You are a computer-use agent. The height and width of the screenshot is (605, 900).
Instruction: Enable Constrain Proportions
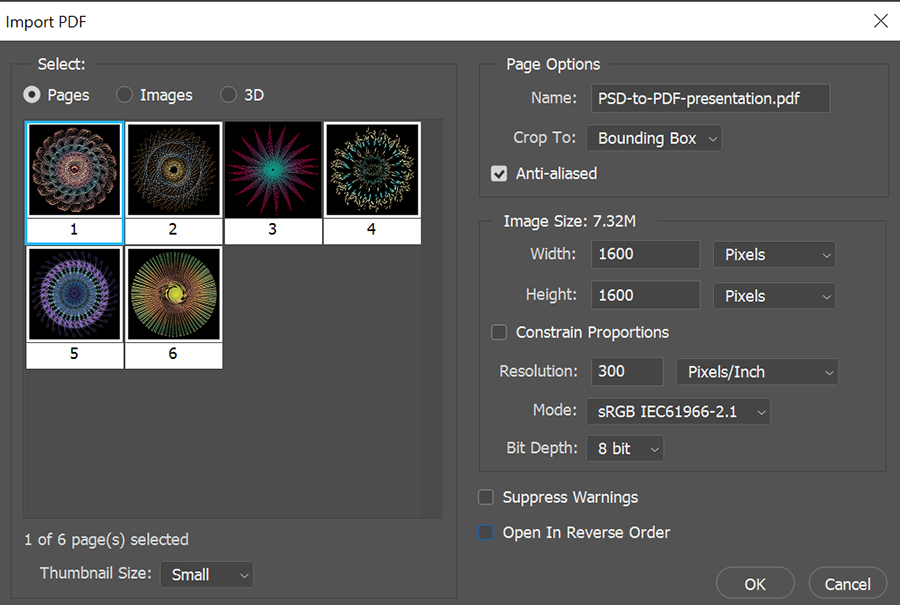point(498,332)
